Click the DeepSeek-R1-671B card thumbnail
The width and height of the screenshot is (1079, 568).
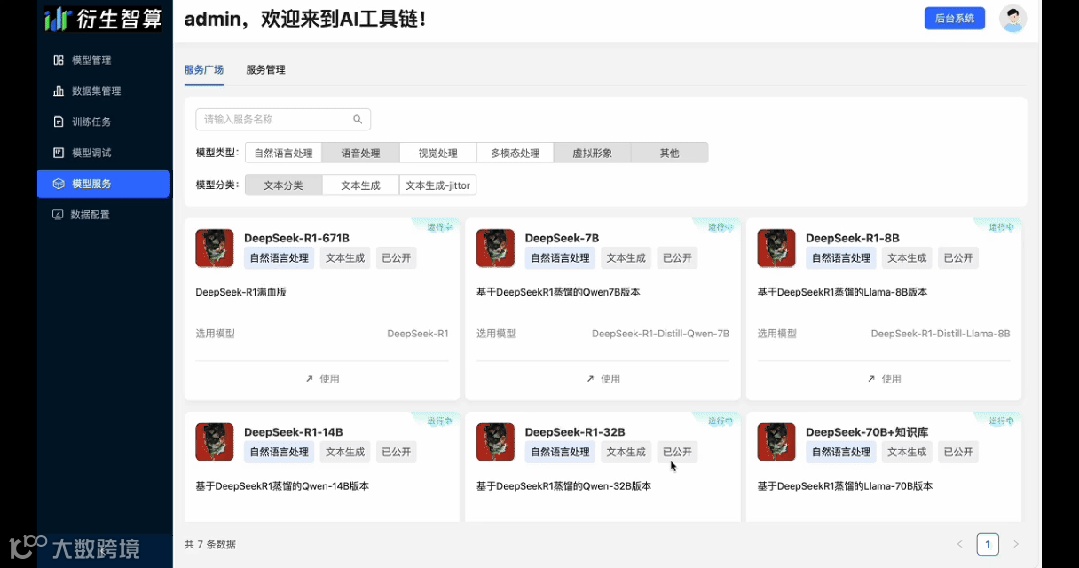[214, 248]
